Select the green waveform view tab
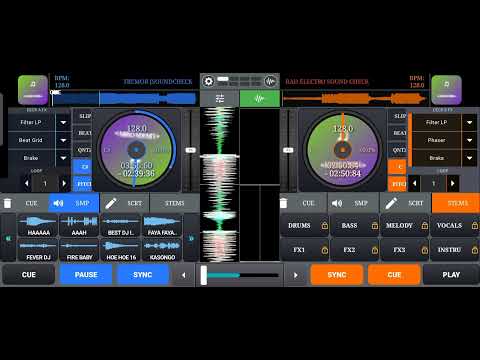480x360 pixels. [260, 99]
